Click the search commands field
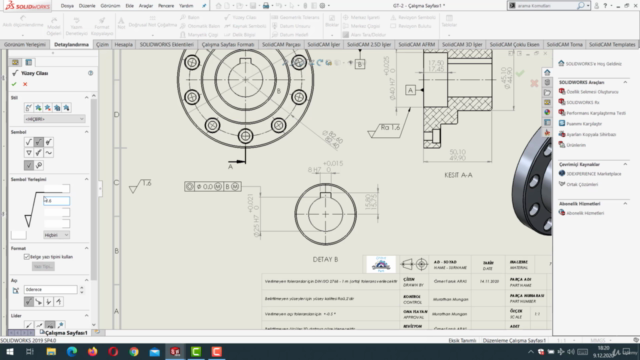The width and height of the screenshot is (640, 360). click(x=545, y=6)
